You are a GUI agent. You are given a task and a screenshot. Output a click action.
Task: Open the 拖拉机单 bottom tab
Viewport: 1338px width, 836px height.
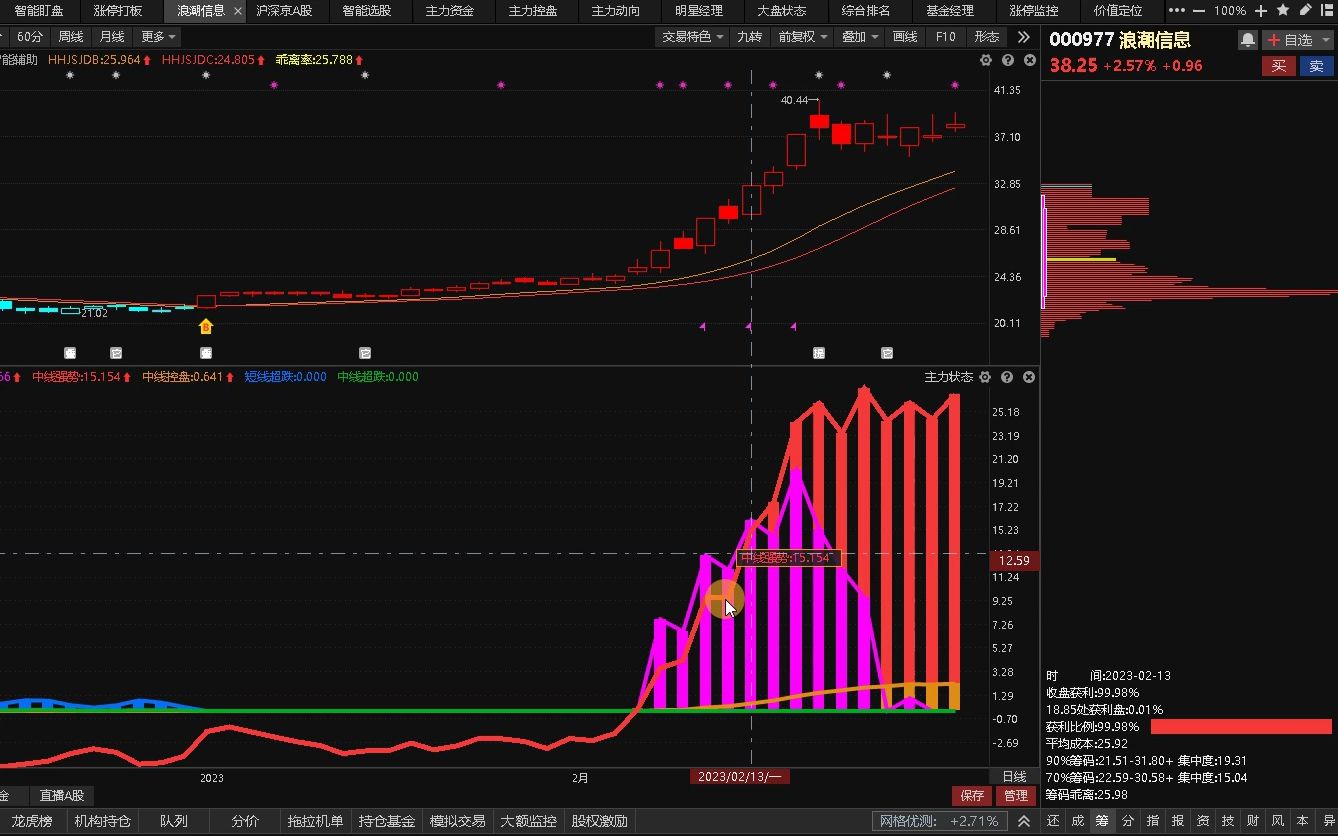click(315, 821)
